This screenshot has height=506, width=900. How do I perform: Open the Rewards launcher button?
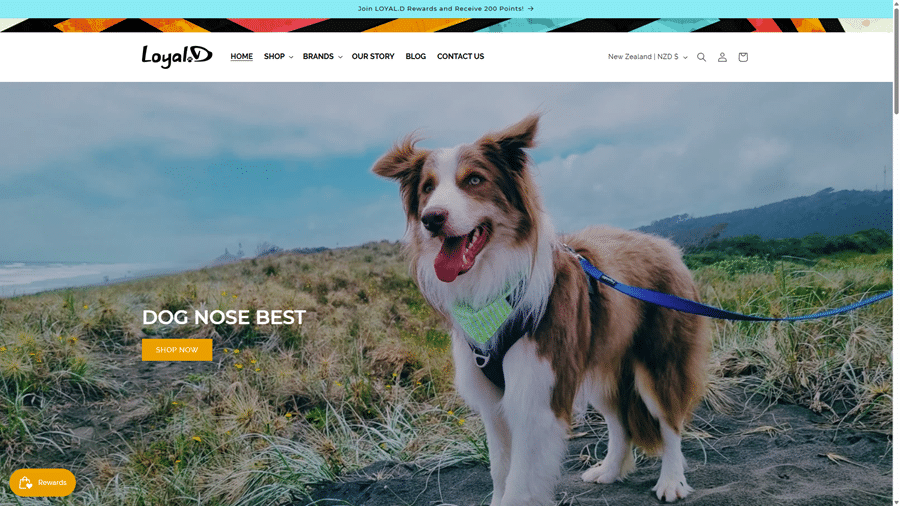click(x=42, y=482)
